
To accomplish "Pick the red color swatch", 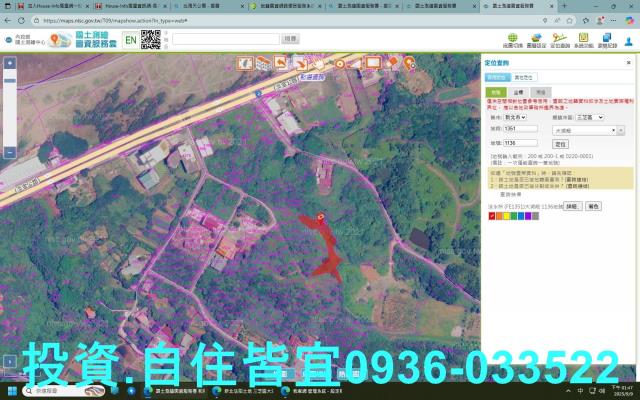I will pyautogui.click(x=491, y=216).
